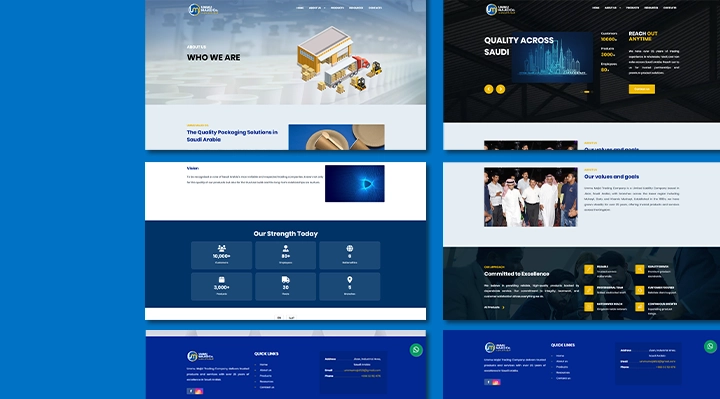Open Home in the About page navigation
720x399 pixels.
click(300, 8)
